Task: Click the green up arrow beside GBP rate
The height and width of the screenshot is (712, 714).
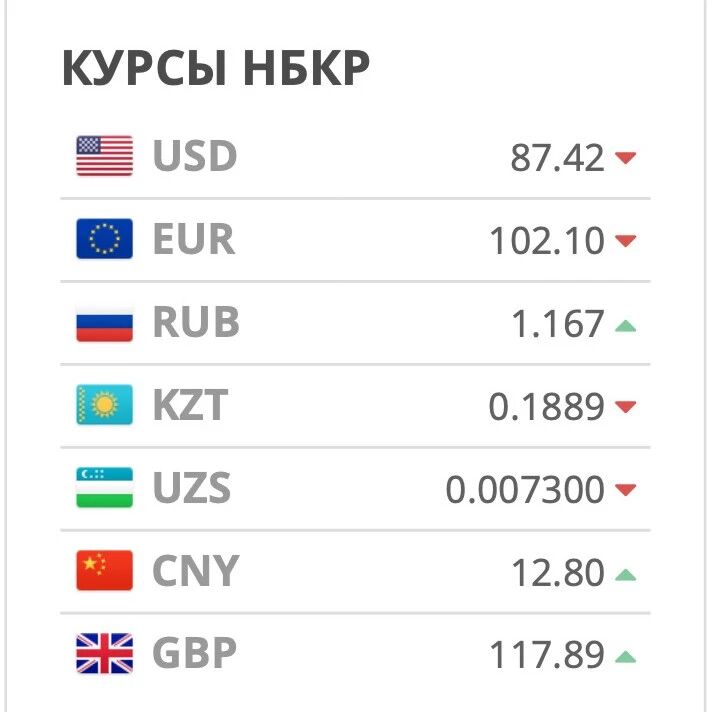Action: pyautogui.click(x=625, y=656)
